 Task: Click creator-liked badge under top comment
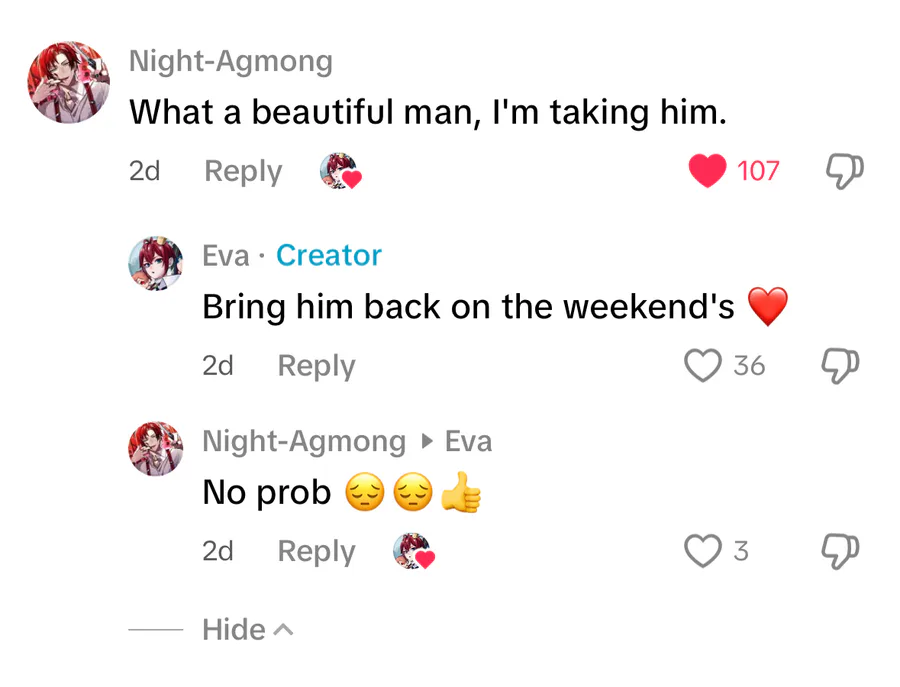click(x=340, y=171)
